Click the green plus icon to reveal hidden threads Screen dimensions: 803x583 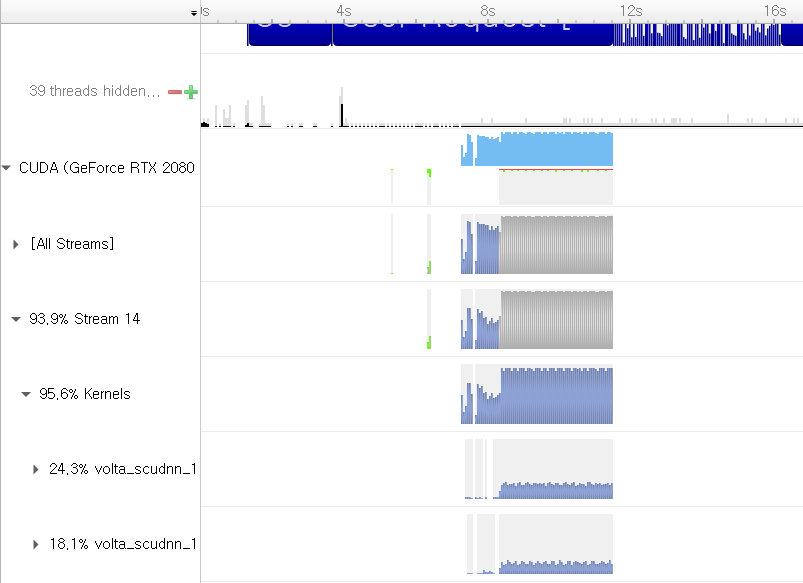click(x=191, y=91)
